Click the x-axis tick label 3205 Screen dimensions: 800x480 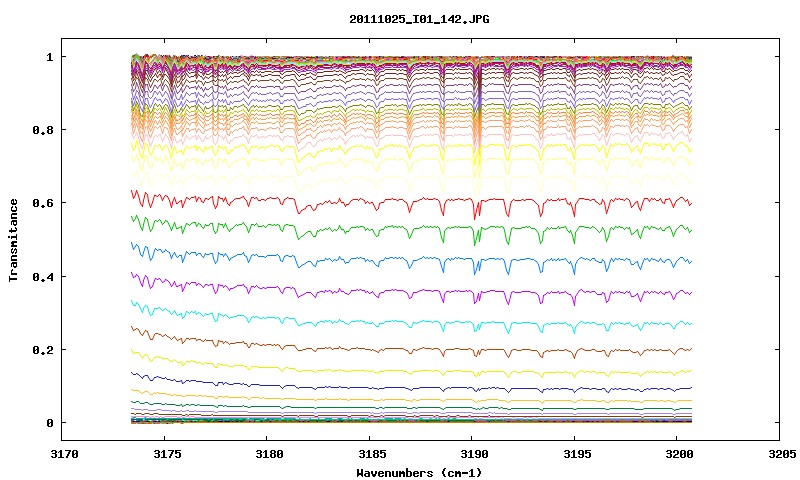click(782, 454)
